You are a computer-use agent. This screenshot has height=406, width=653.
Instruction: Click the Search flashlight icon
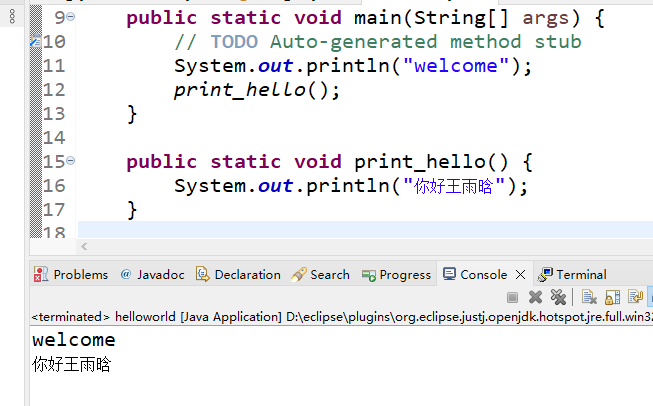pyautogui.click(x=299, y=274)
